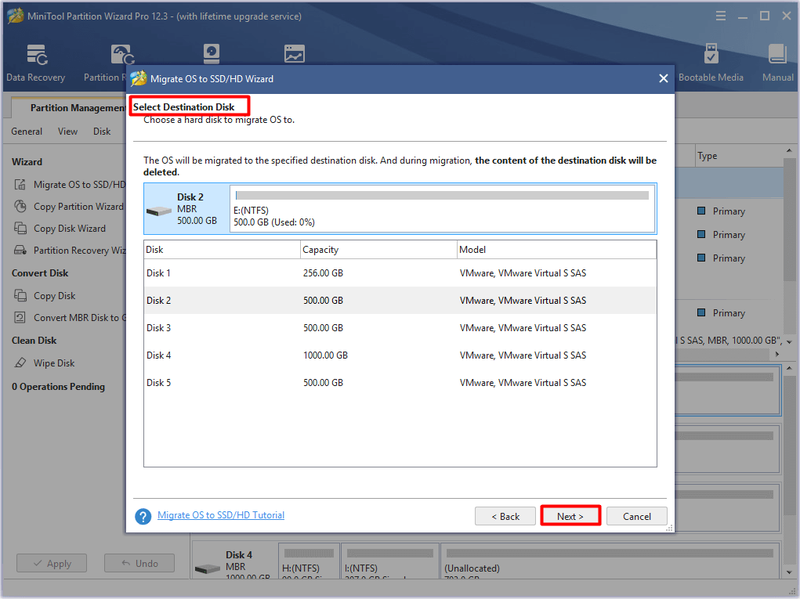
Task: Open the Migrate OS to SSD/HD Tutorial link
Action: tap(221, 515)
